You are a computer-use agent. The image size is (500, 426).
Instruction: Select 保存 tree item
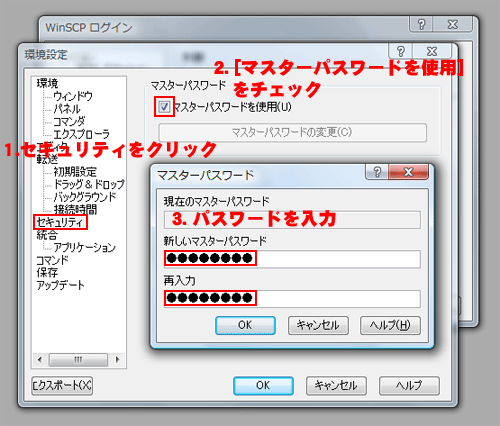click(x=47, y=273)
